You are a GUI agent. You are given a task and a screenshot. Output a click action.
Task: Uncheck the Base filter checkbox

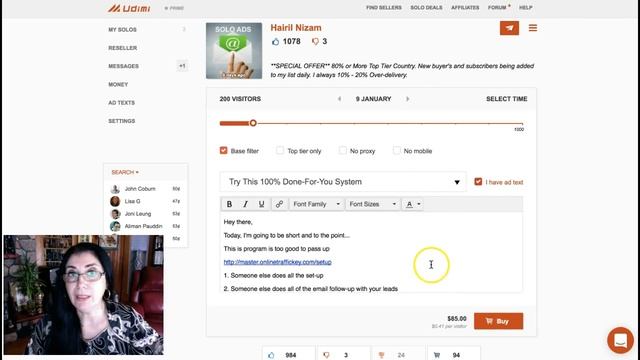[x=223, y=150]
